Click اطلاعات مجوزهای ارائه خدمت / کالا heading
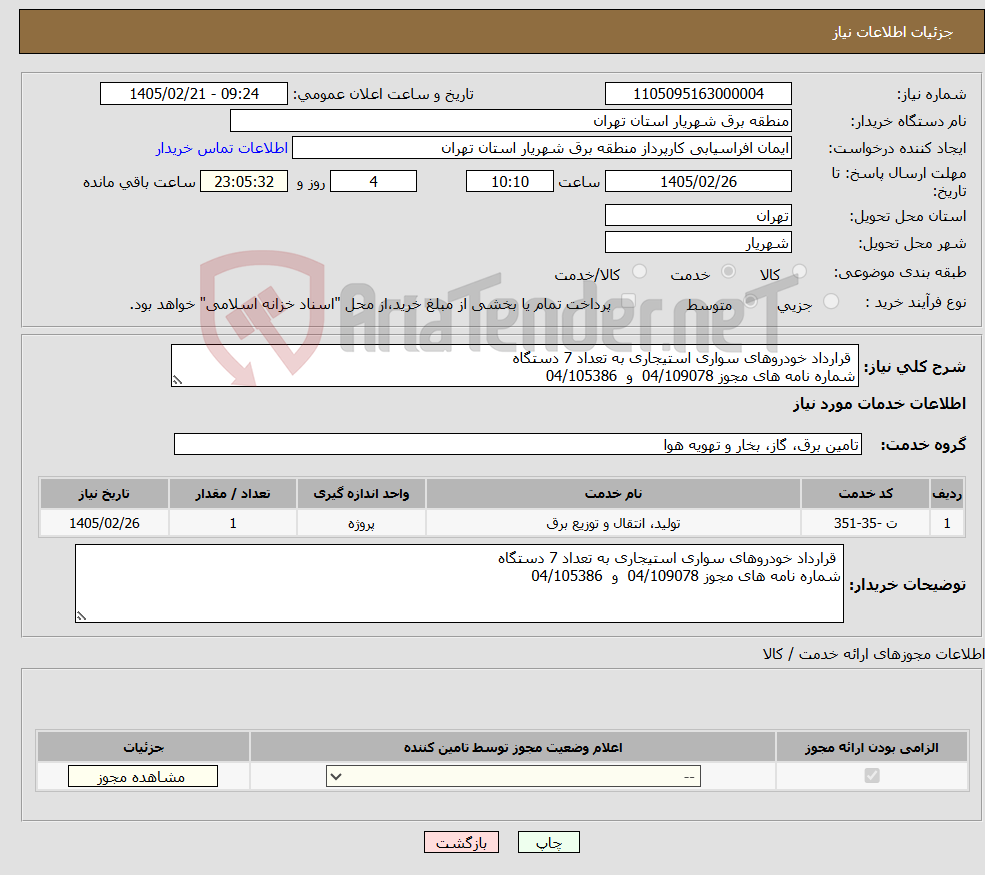Image resolution: width=985 pixels, height=875 pixels. (x=873, y=654)
